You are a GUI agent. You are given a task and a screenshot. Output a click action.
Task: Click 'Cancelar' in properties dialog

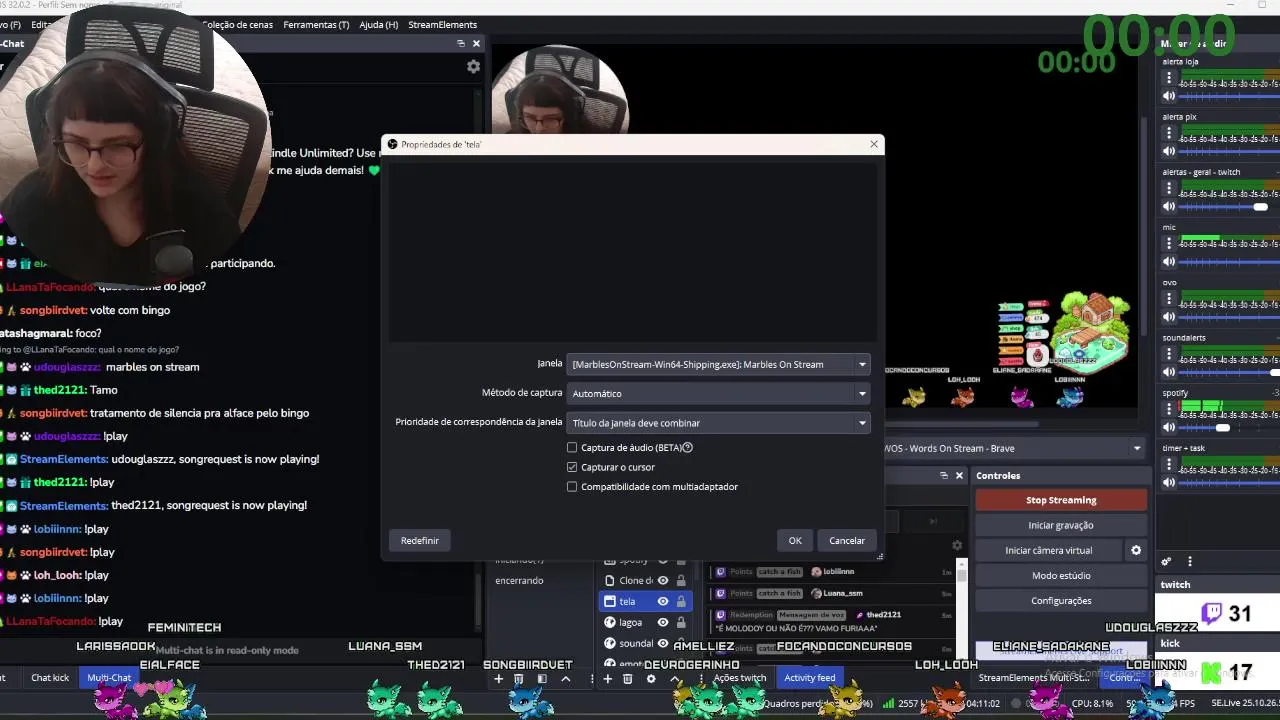coord(847,540)
